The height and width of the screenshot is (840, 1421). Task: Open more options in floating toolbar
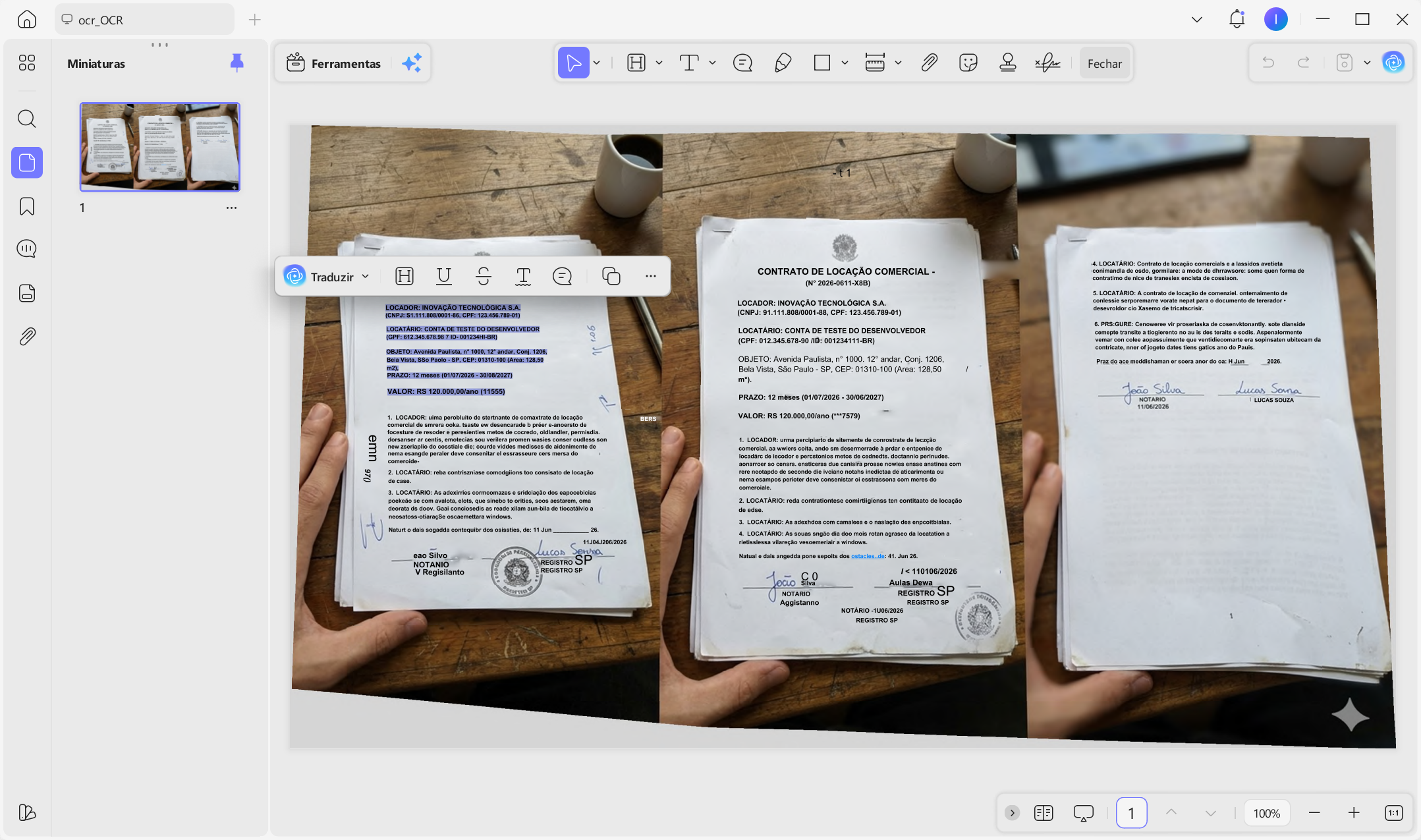pyautogui.click(x=651, y=276)
